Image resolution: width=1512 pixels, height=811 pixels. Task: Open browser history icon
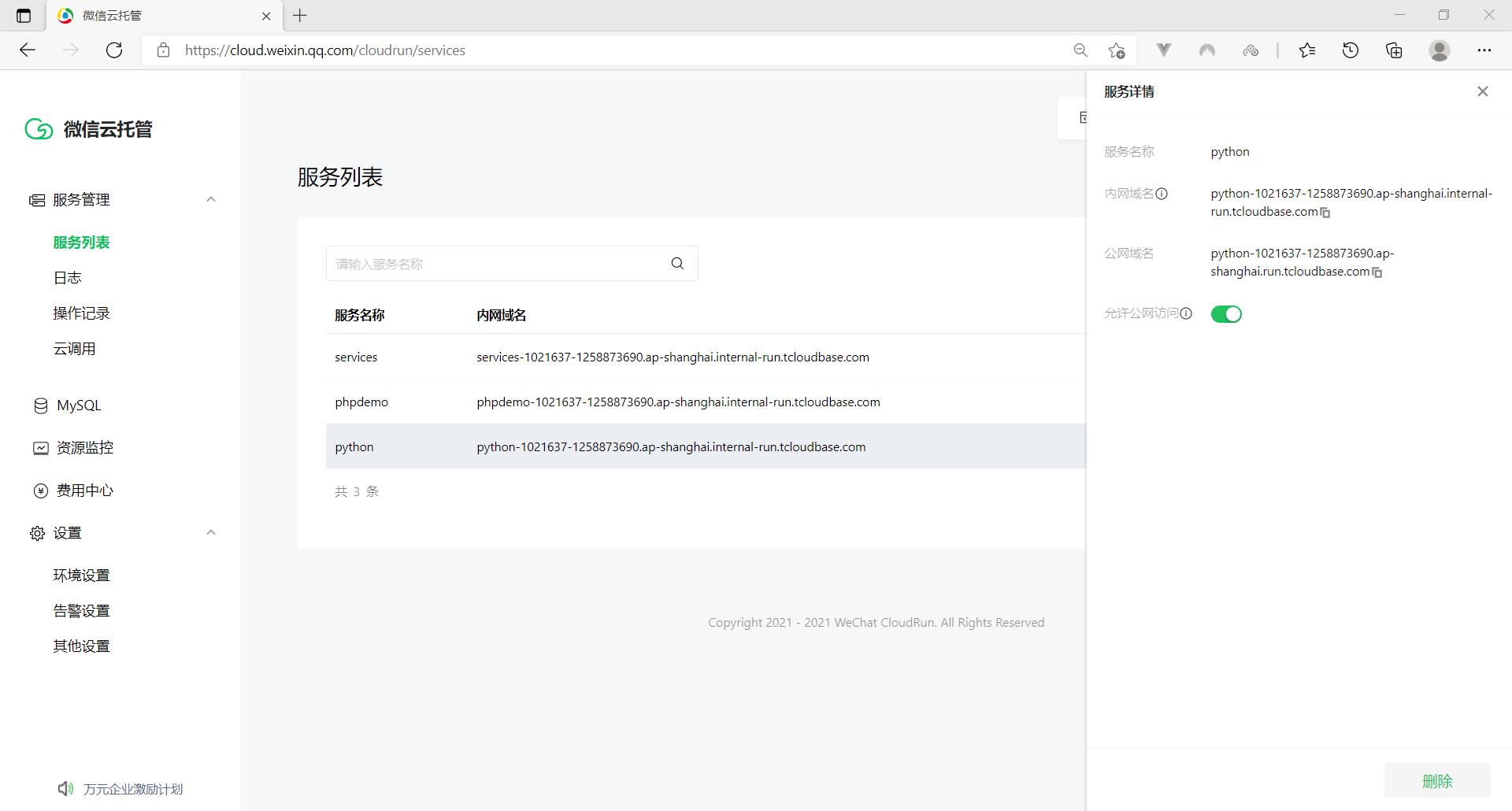pyautogui.click(x=1351, y=50)
